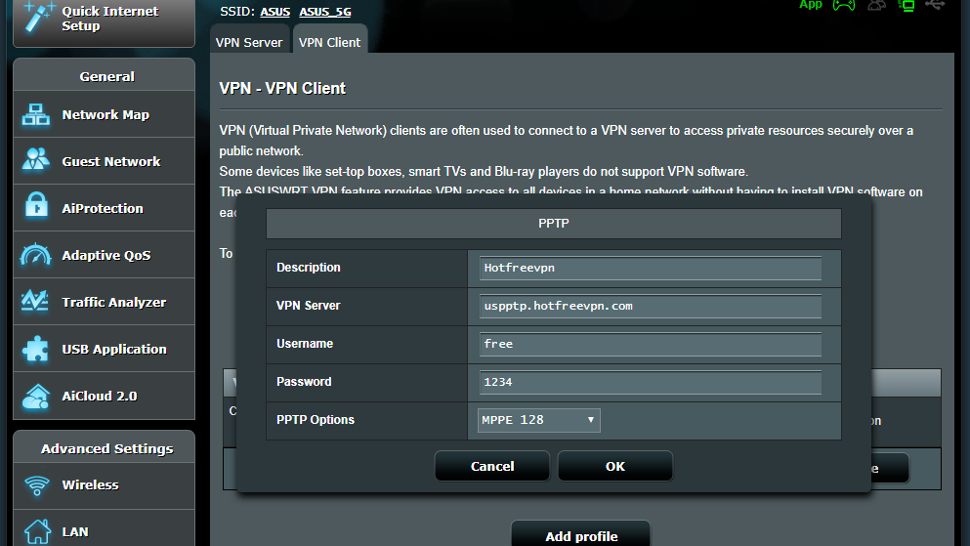
Task: Switch to the VPN Client tab
Action: [x=330, y=40]
